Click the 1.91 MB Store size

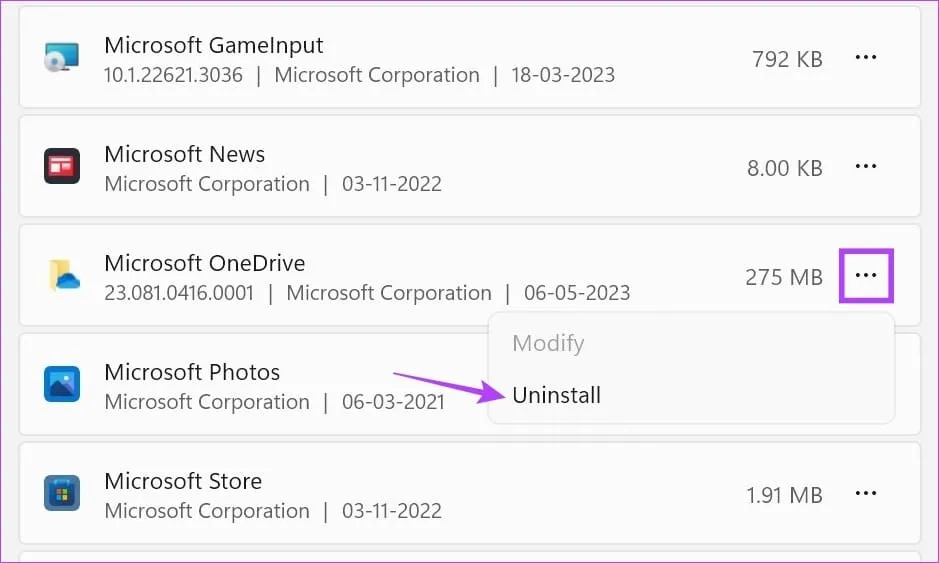[x=785, y=495]
